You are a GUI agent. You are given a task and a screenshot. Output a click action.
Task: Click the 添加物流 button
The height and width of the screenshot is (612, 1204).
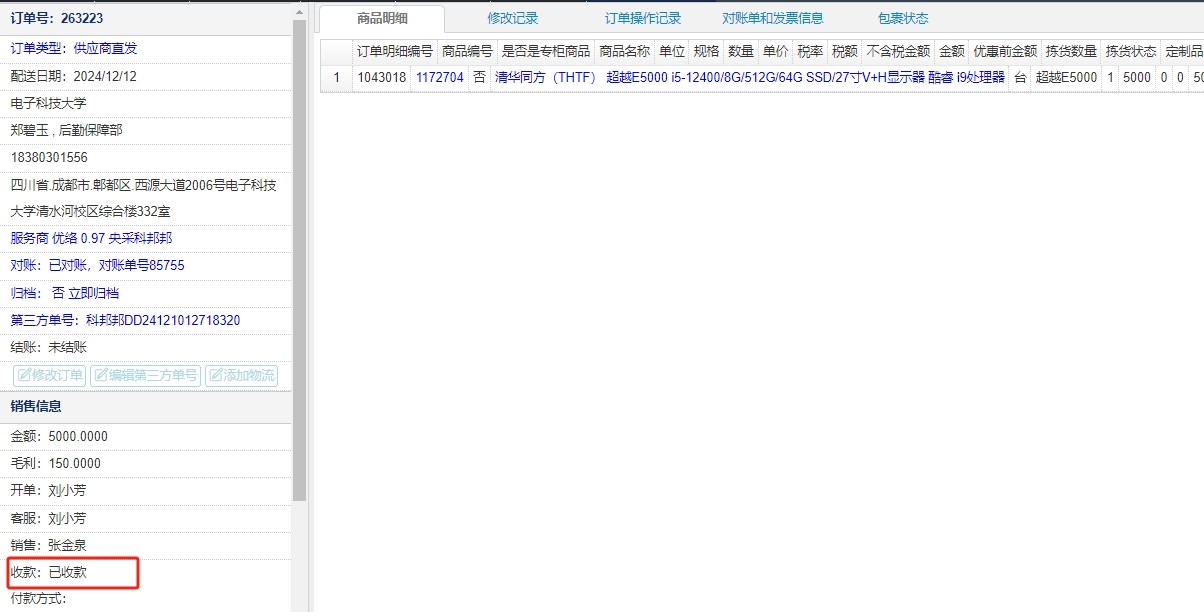click(x=241, y=376)
